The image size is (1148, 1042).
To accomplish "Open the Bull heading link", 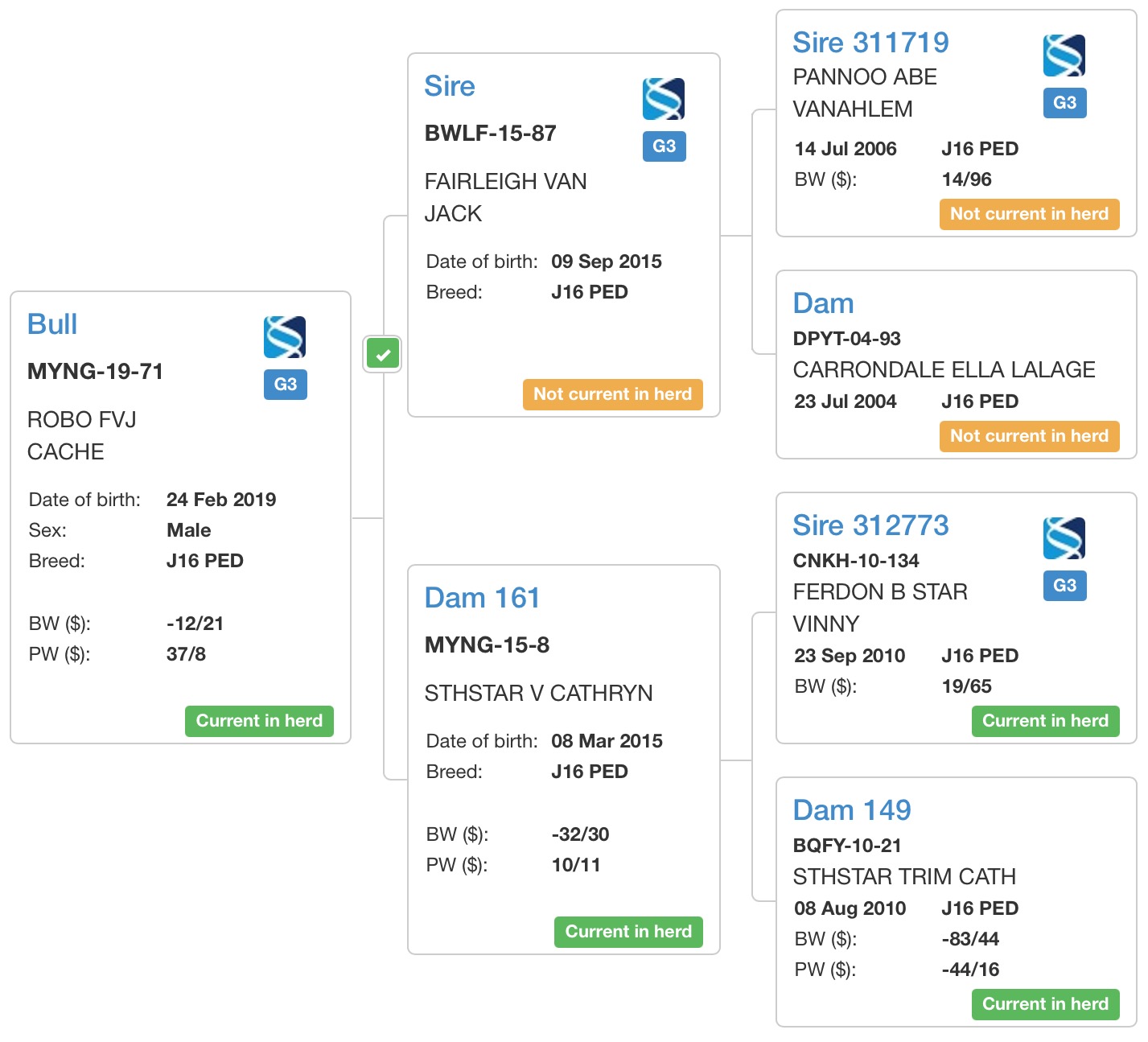I will (52, 324).
